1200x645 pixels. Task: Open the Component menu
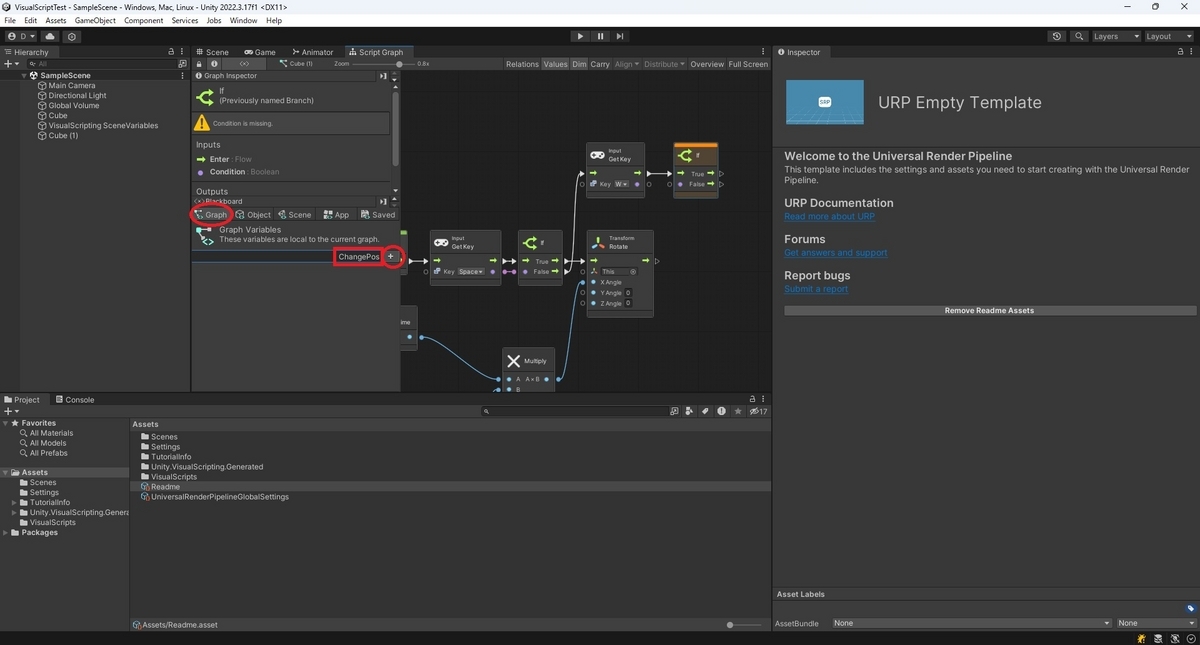[143, 20]
